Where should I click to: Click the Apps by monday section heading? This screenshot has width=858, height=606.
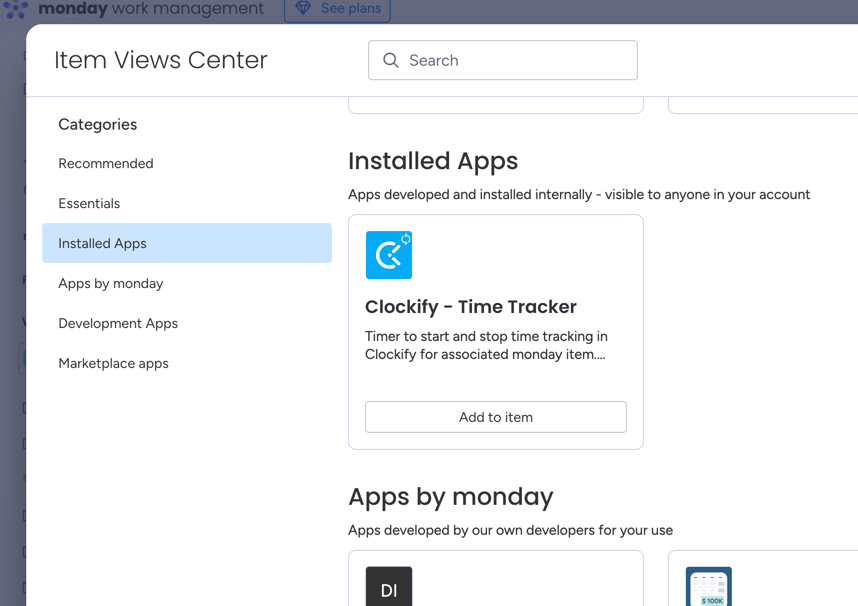pyautogui.click(x=451, y=497)
